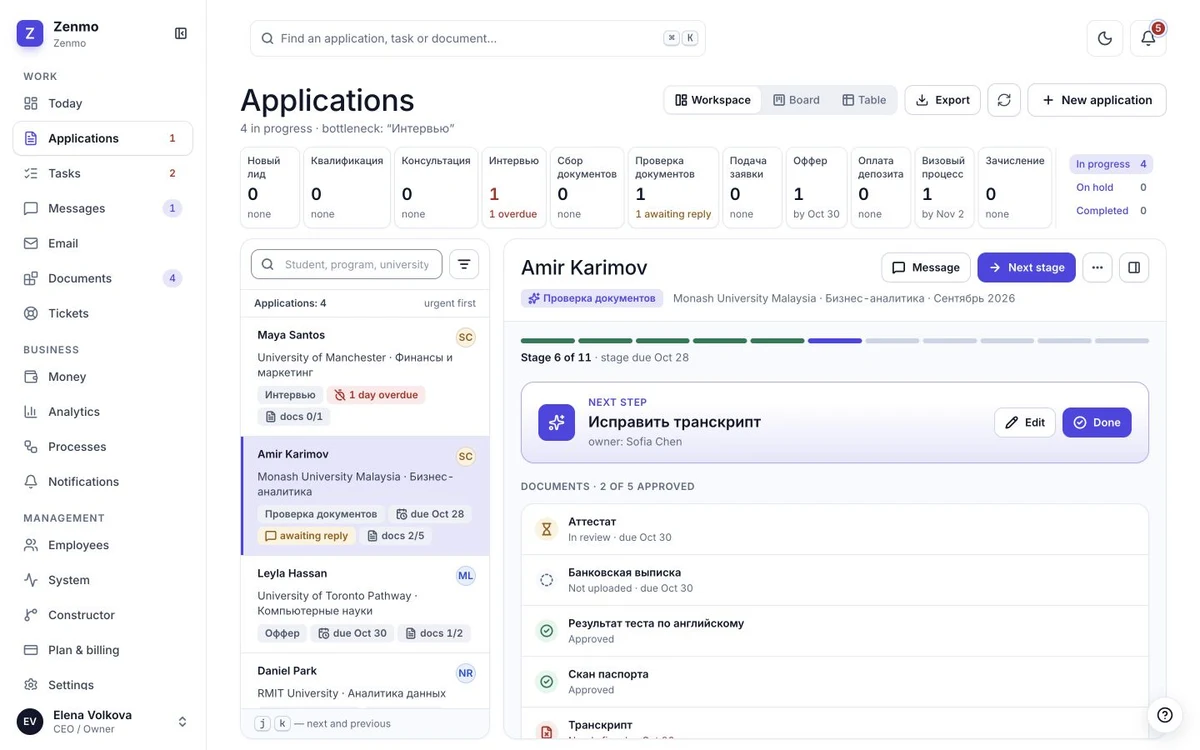Click the approved check icon for Скан паспорта
This screenshot has width=1200, height=750.
pos(546,682)
